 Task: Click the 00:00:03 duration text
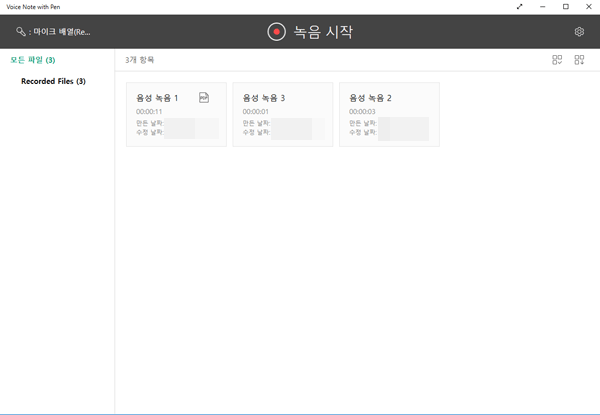pos(362,112)
